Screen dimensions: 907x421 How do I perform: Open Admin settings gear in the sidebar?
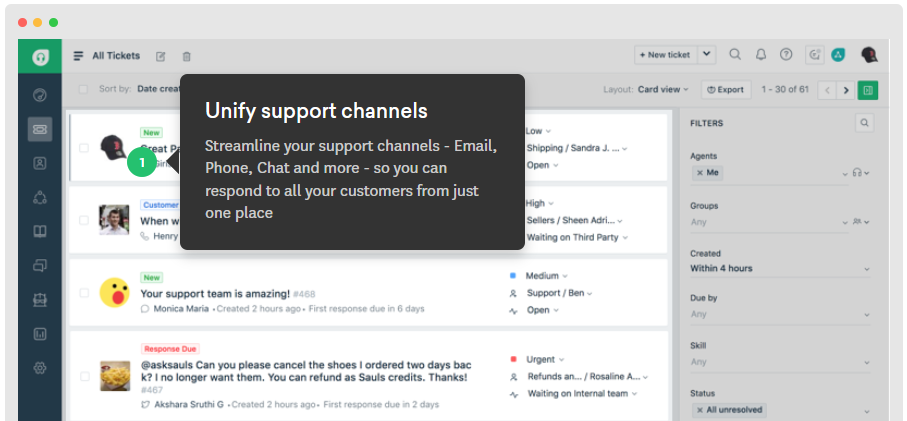pos(40,367)
